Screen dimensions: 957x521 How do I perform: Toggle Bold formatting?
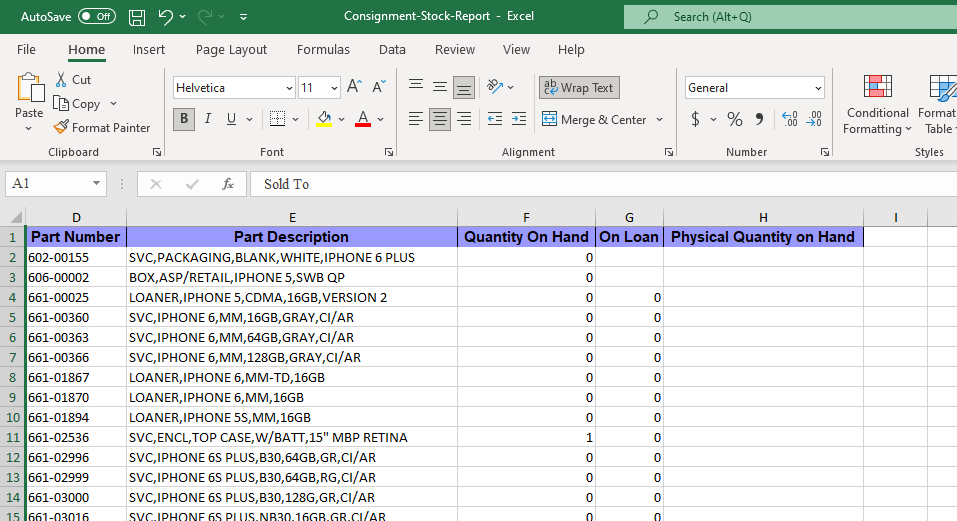click(x=183, y=119)
